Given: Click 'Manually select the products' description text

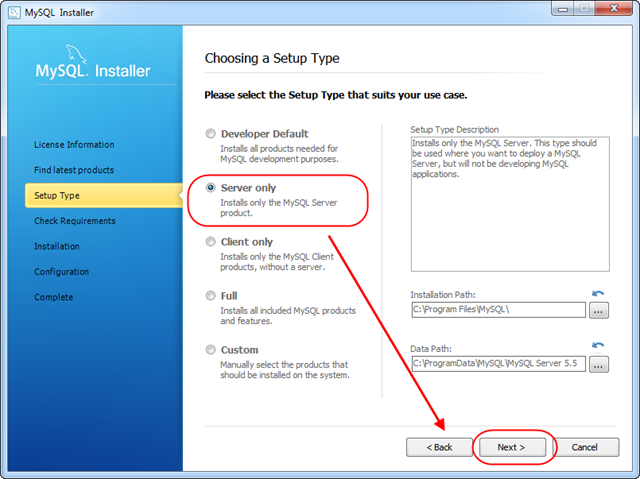Looking at the screenshot, I should [x=285, y=370].
